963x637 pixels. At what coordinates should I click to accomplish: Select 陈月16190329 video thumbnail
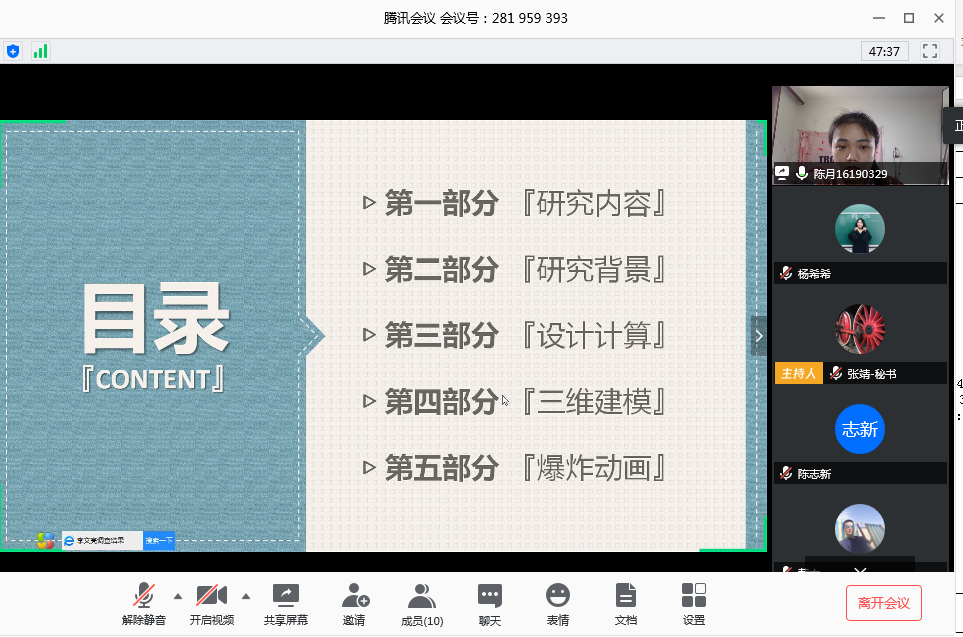860,134
